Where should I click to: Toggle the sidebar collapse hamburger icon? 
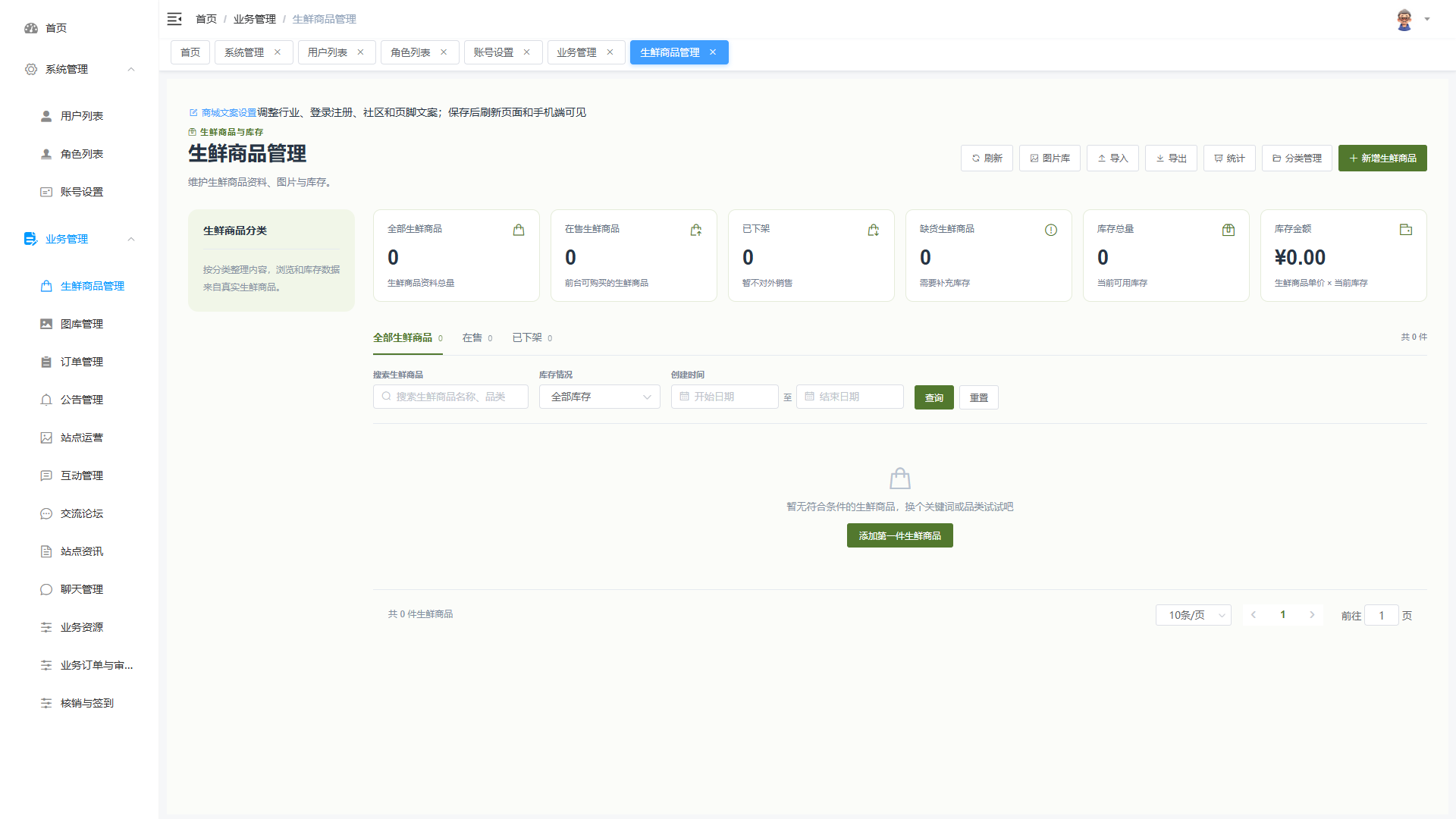[x=174, y=19]
